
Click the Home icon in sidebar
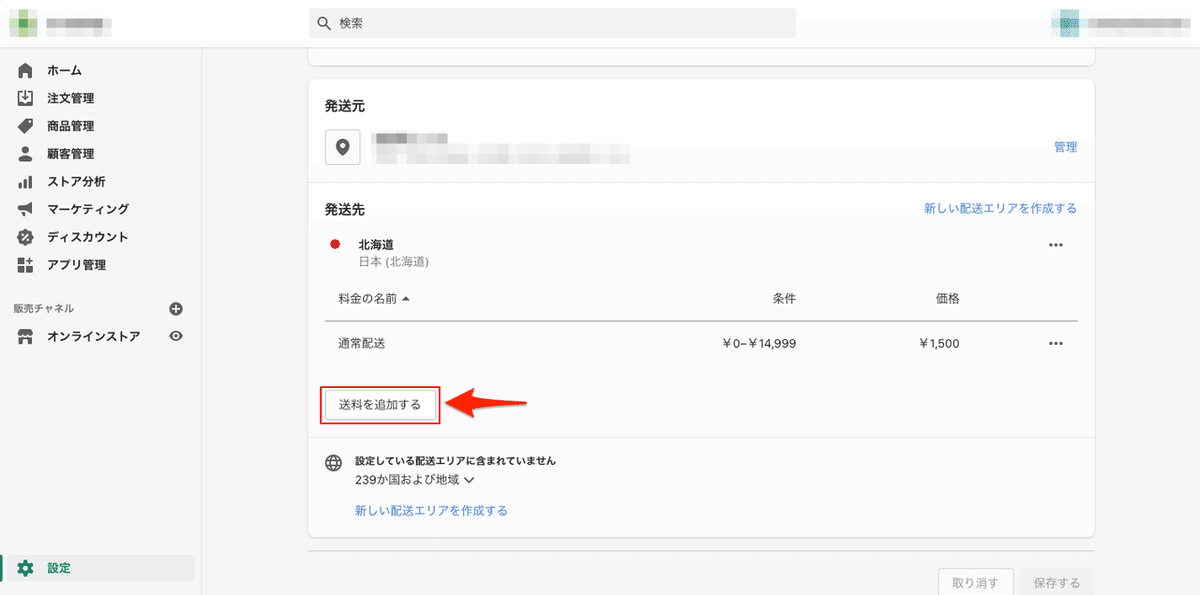(26, 70)
